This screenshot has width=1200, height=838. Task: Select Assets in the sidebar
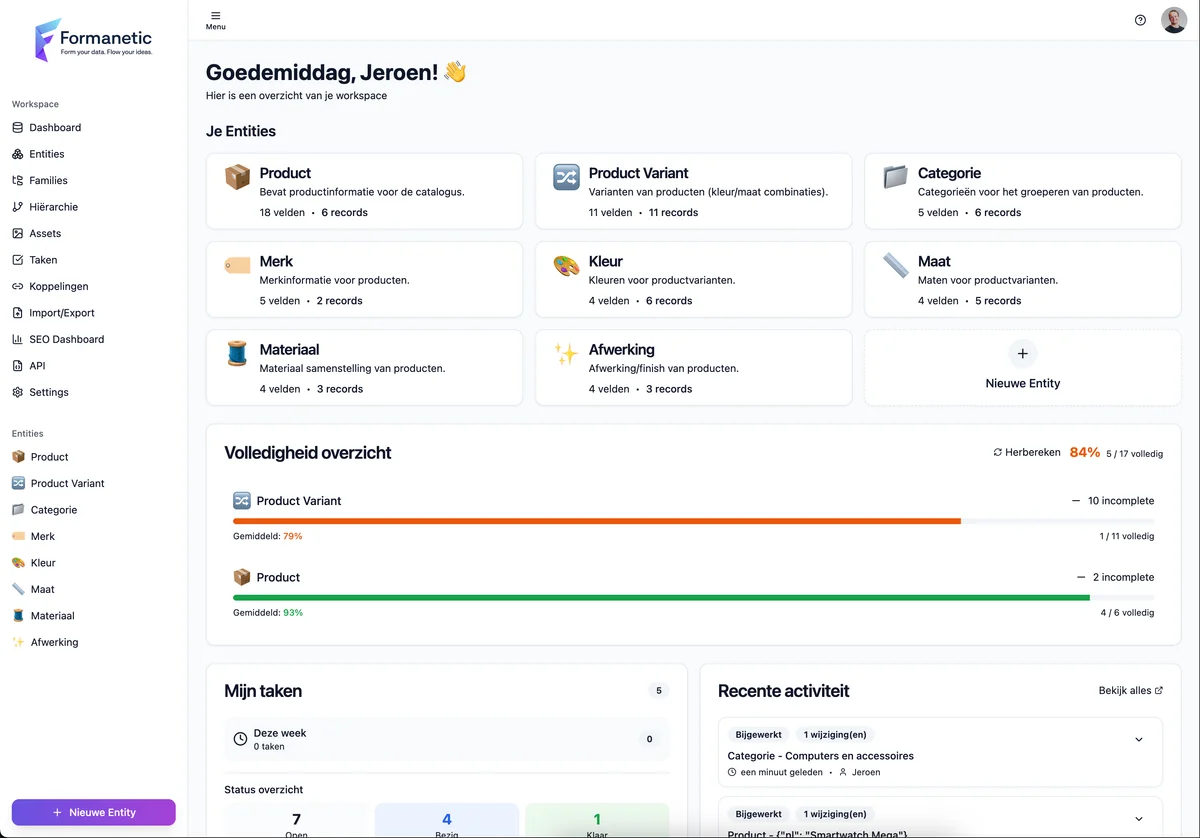pos(44,233)
